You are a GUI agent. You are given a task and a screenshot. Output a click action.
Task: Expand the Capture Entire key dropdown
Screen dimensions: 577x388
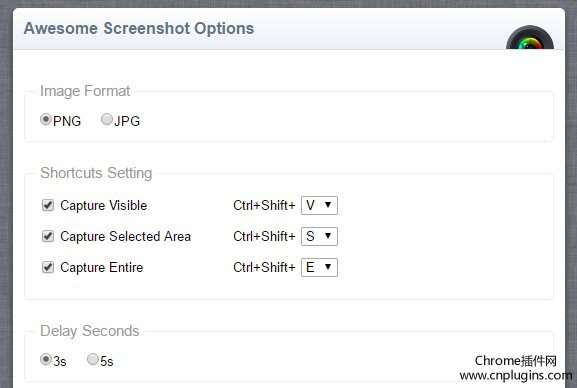pos(319,267)
